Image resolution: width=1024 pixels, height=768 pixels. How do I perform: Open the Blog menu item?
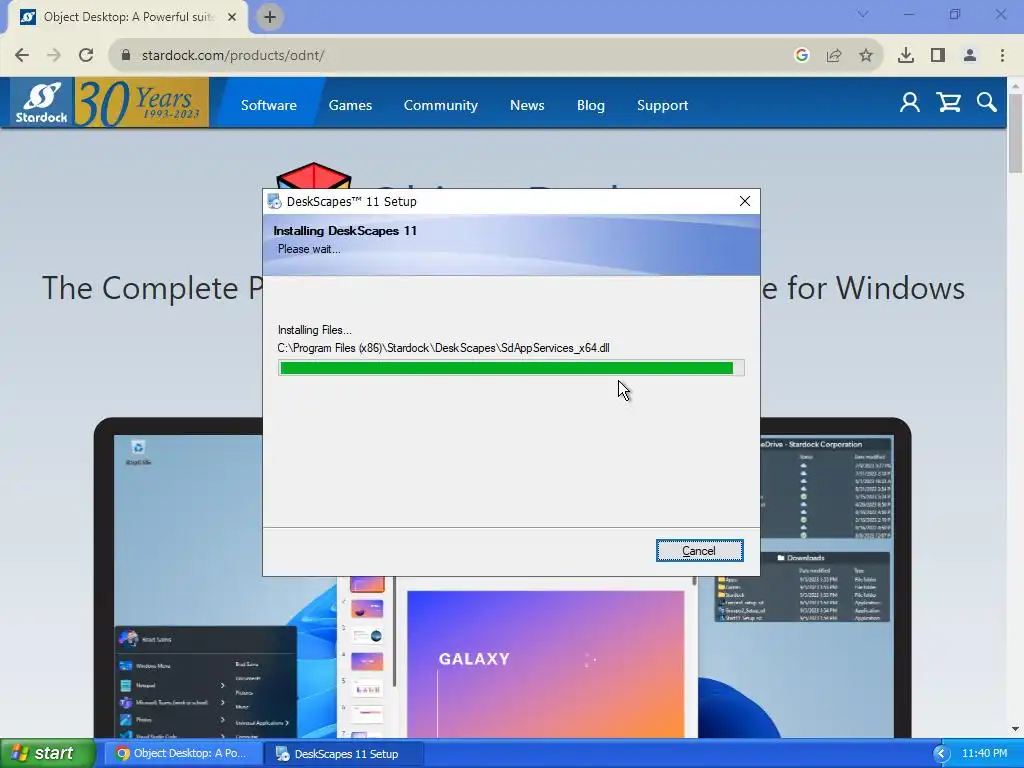590,105
